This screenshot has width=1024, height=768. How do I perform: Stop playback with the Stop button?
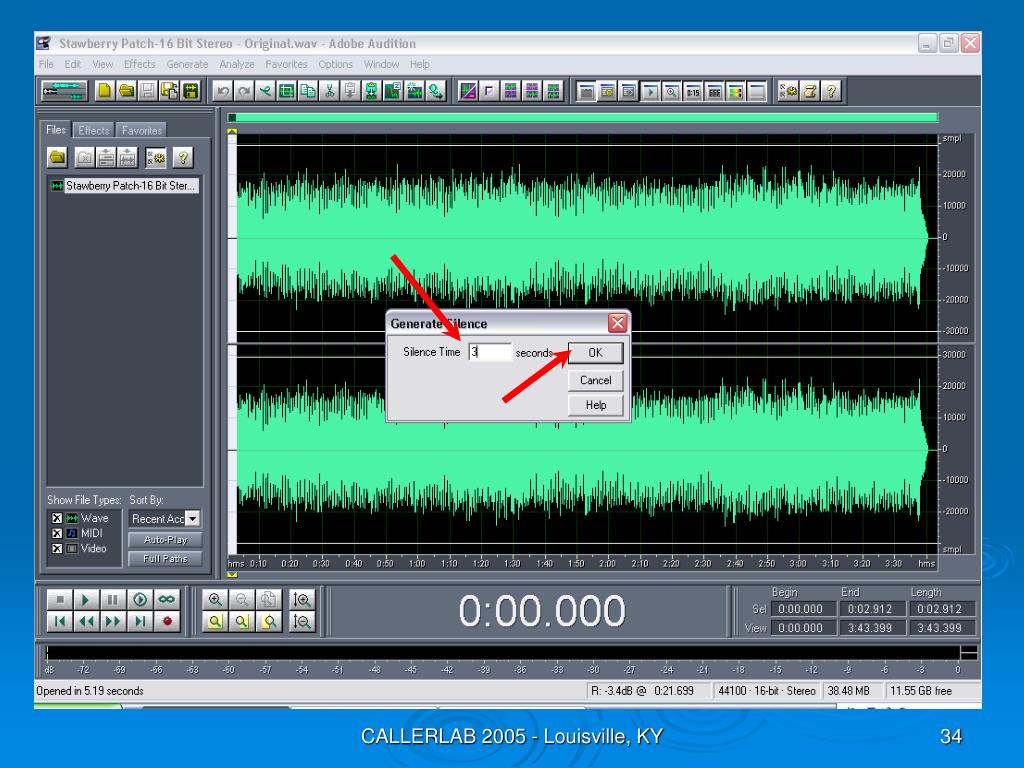coord(59,600)
